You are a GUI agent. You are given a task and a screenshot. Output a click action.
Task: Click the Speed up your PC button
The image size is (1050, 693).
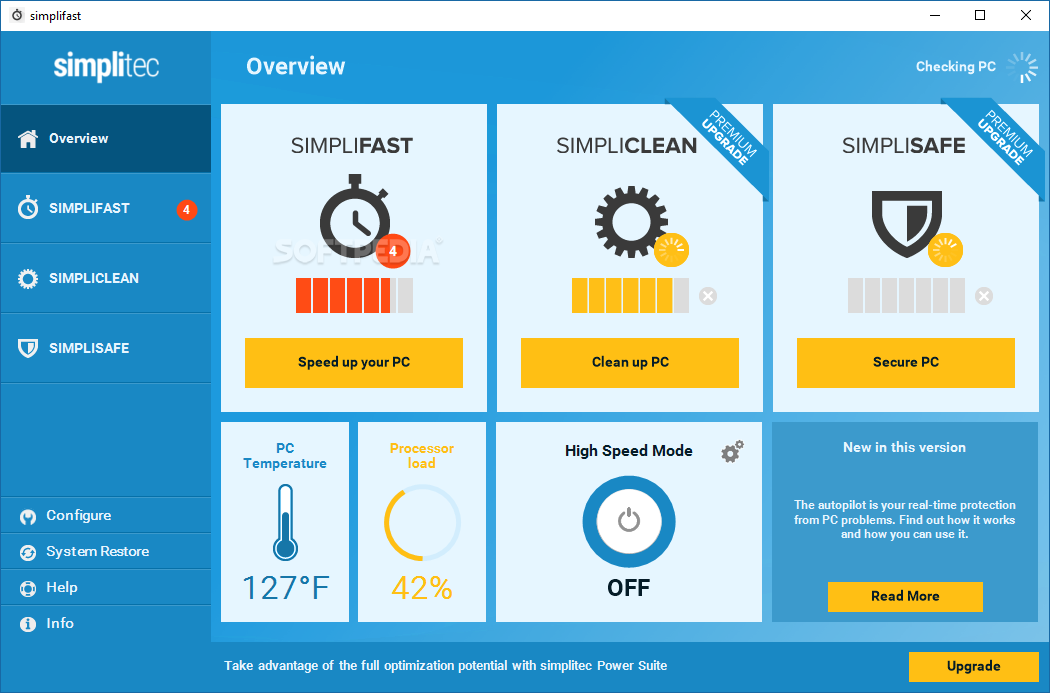point(354,363)
